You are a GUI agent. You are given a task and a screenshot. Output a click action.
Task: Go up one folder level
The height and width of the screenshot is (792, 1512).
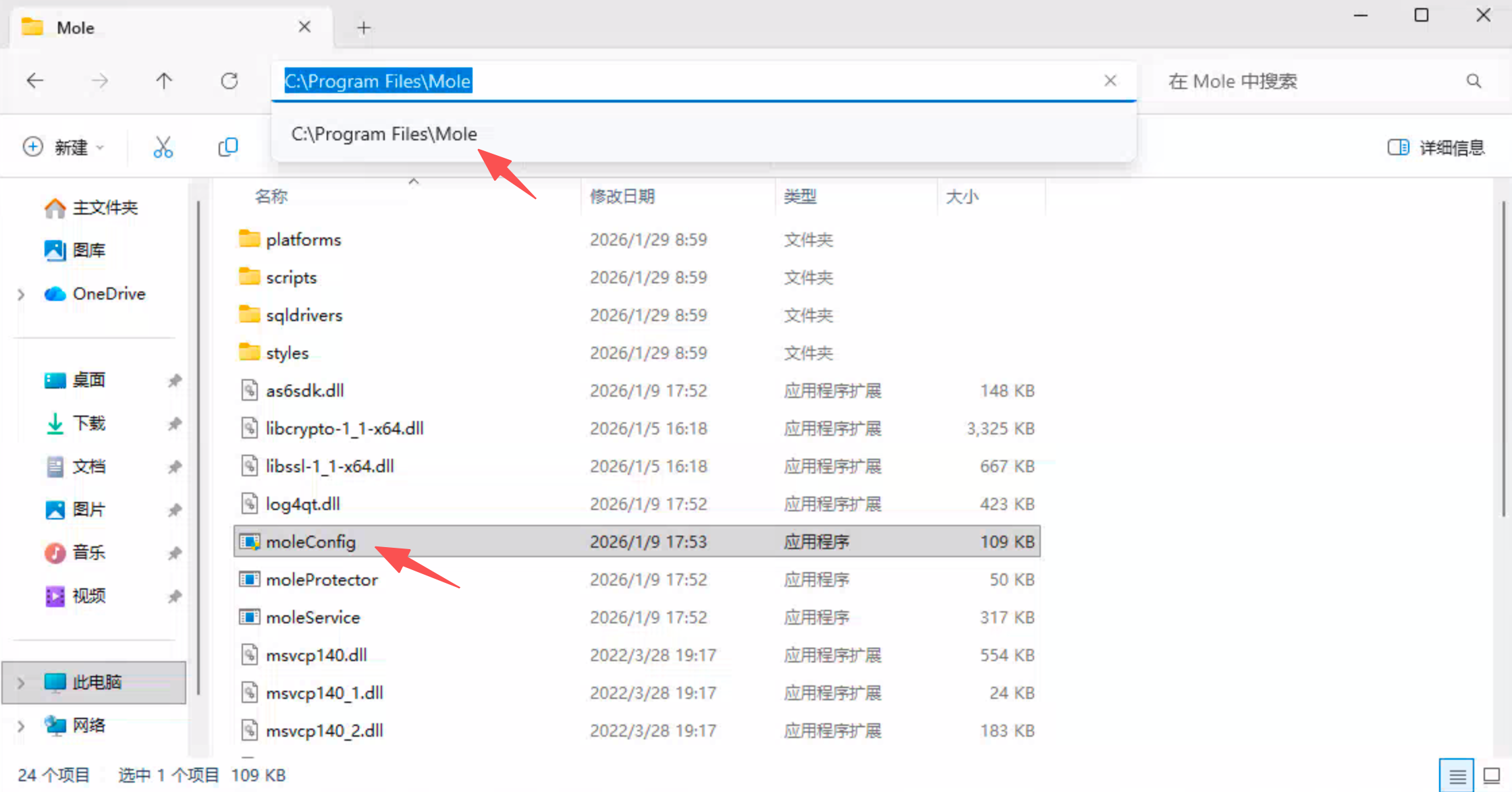click(164, 81)
